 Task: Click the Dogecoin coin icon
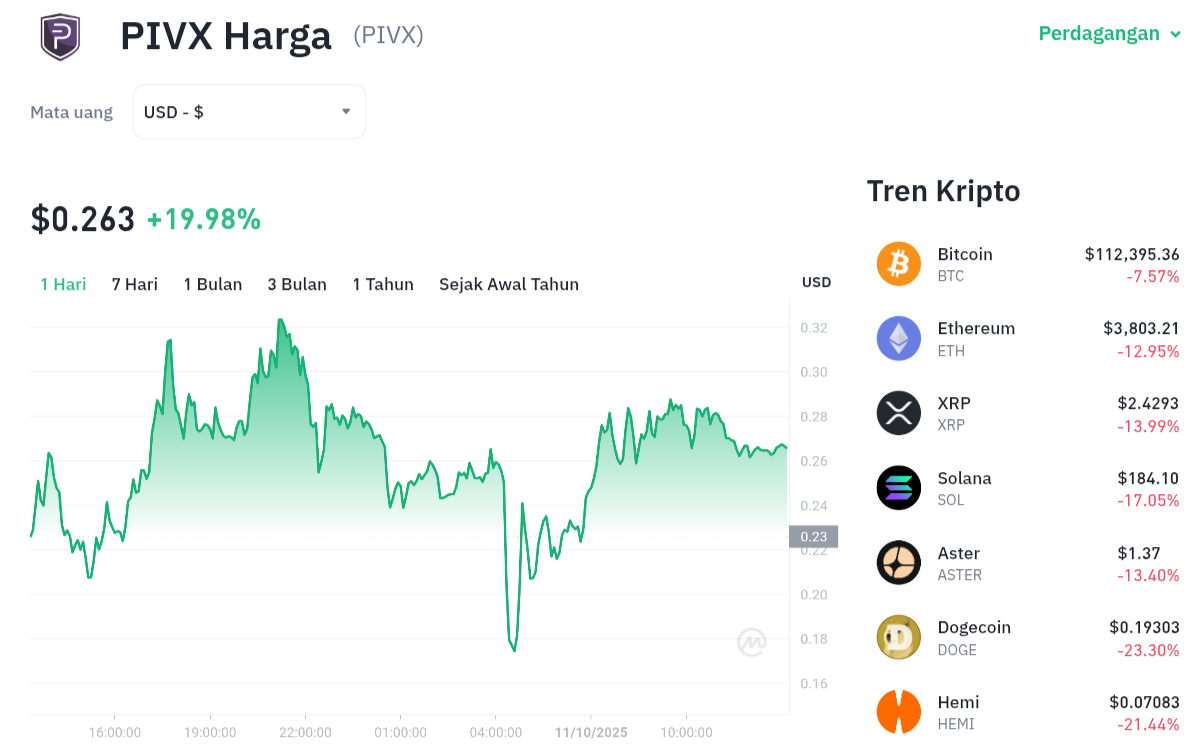click(898, 637)
